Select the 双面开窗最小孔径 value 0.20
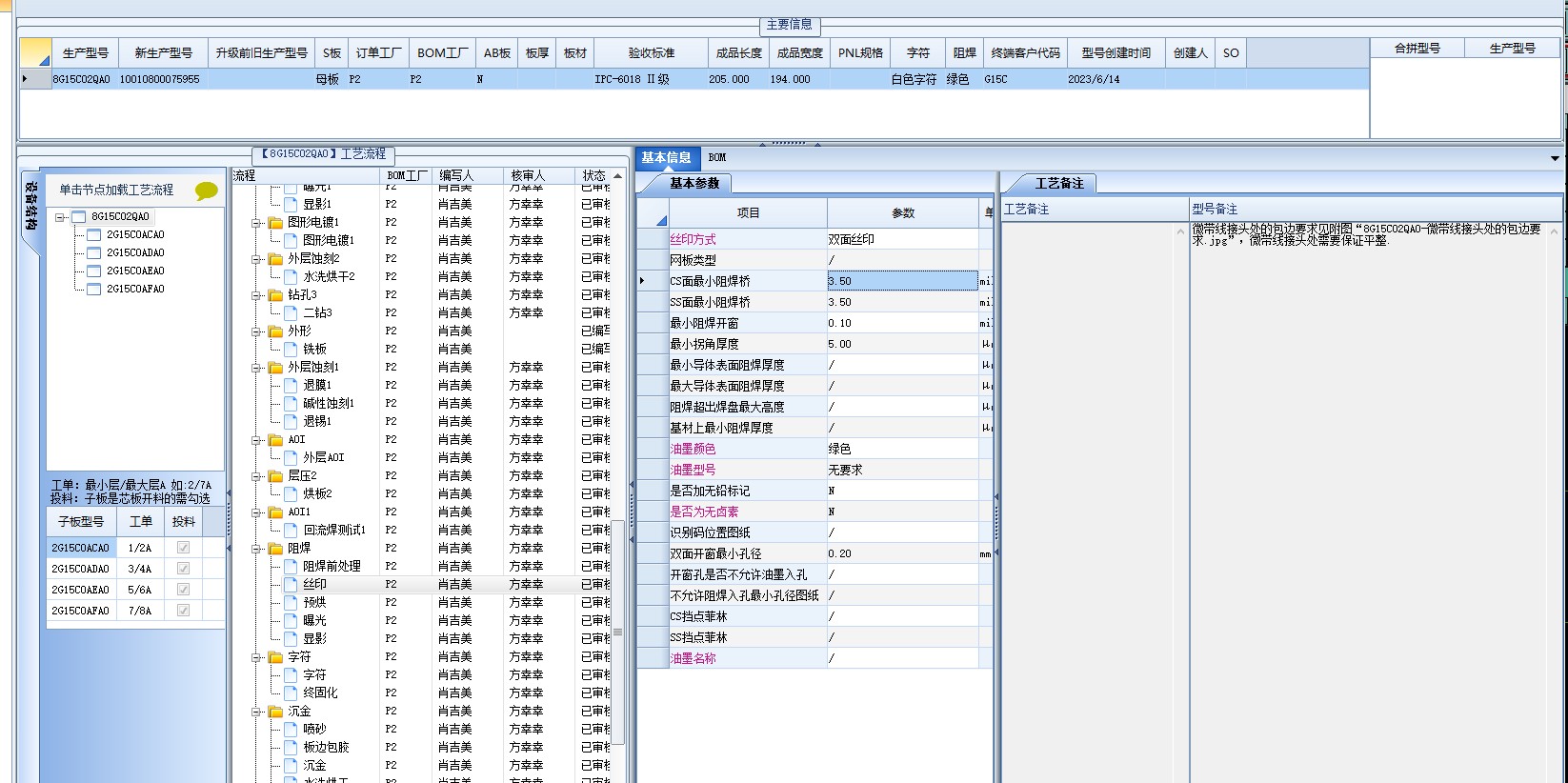1568x783 pixels. [902, 553]
